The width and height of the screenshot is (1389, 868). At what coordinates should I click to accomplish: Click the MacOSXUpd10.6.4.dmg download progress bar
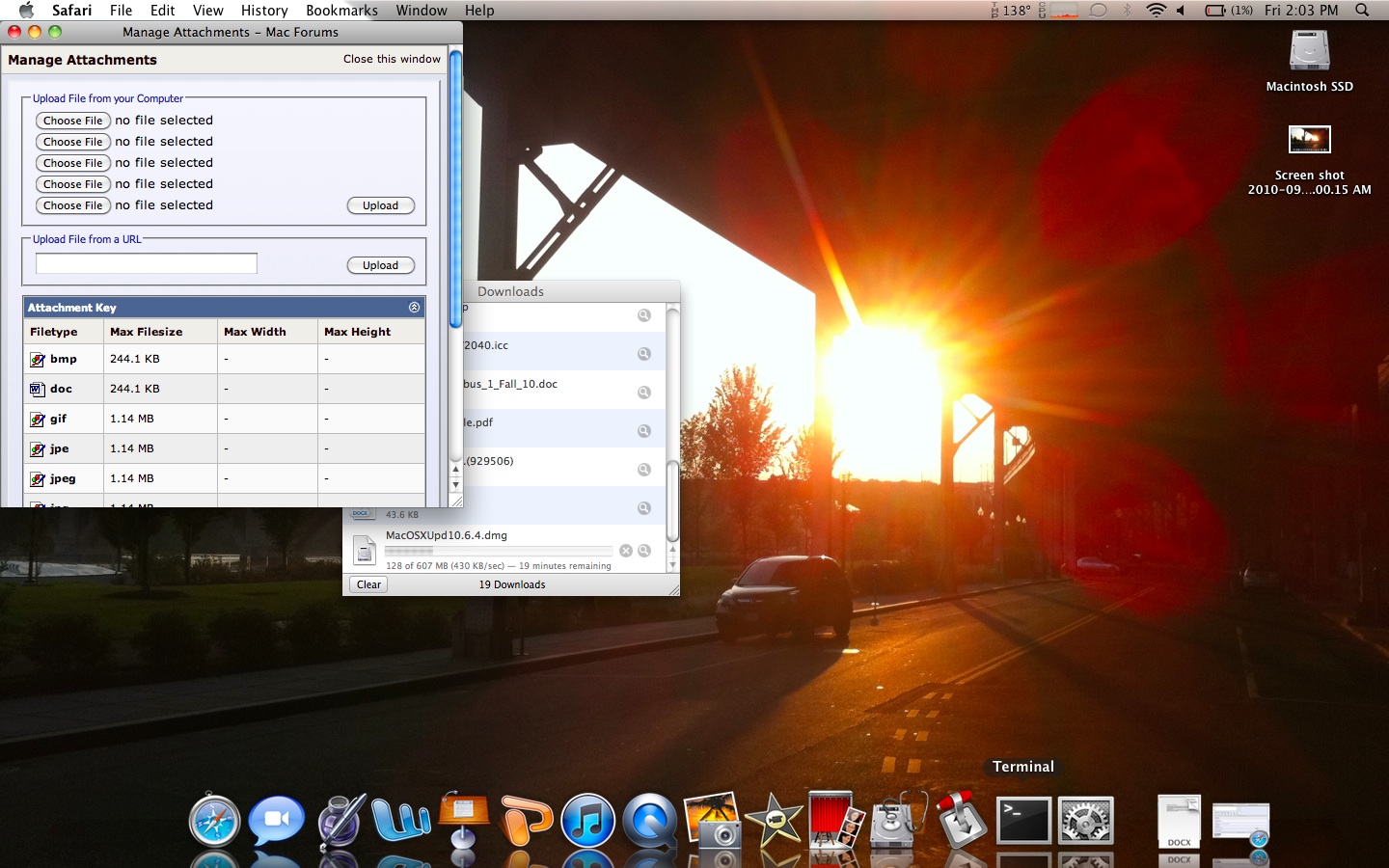498,551
